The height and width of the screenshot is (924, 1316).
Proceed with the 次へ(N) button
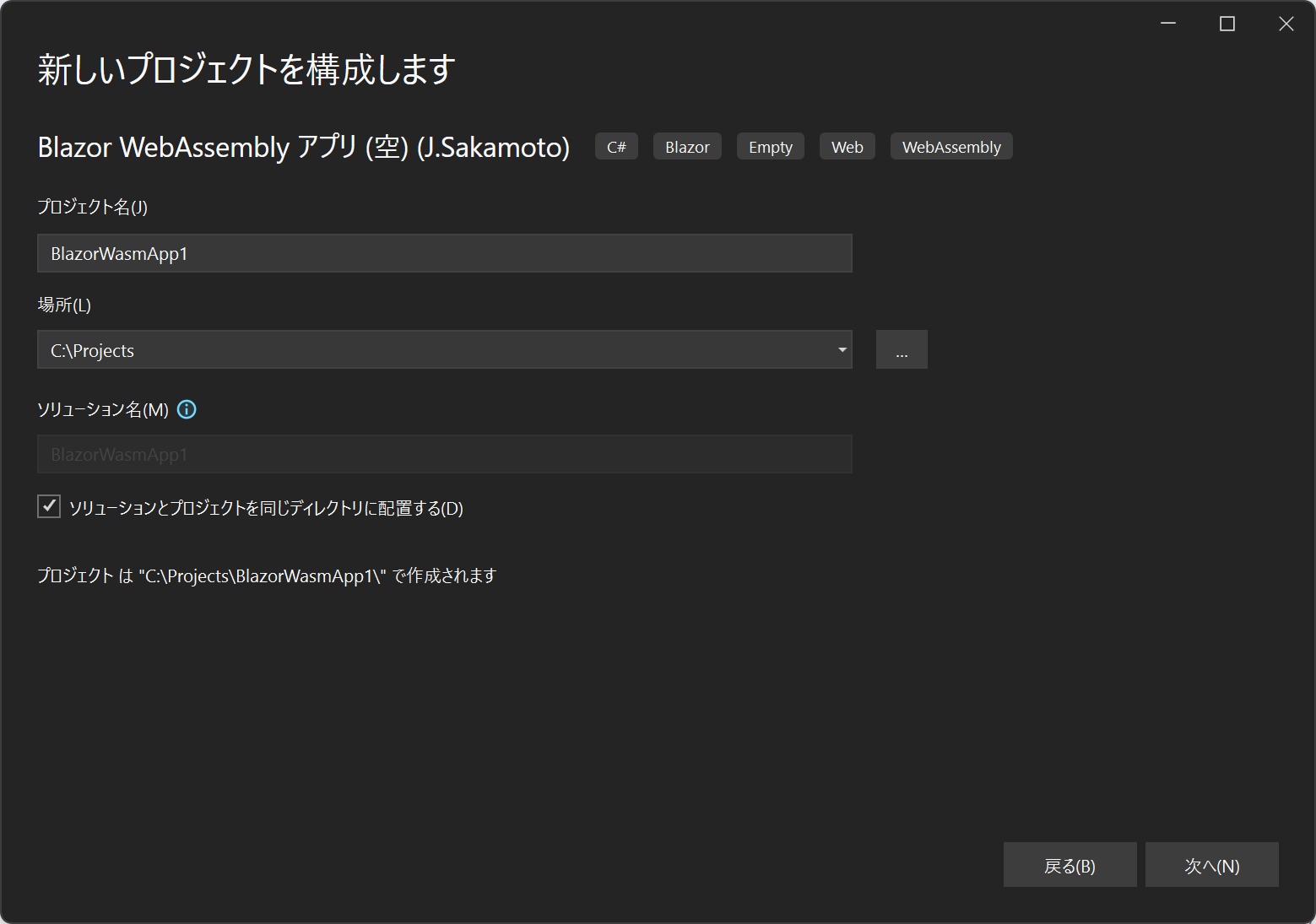click(1211, 865)
